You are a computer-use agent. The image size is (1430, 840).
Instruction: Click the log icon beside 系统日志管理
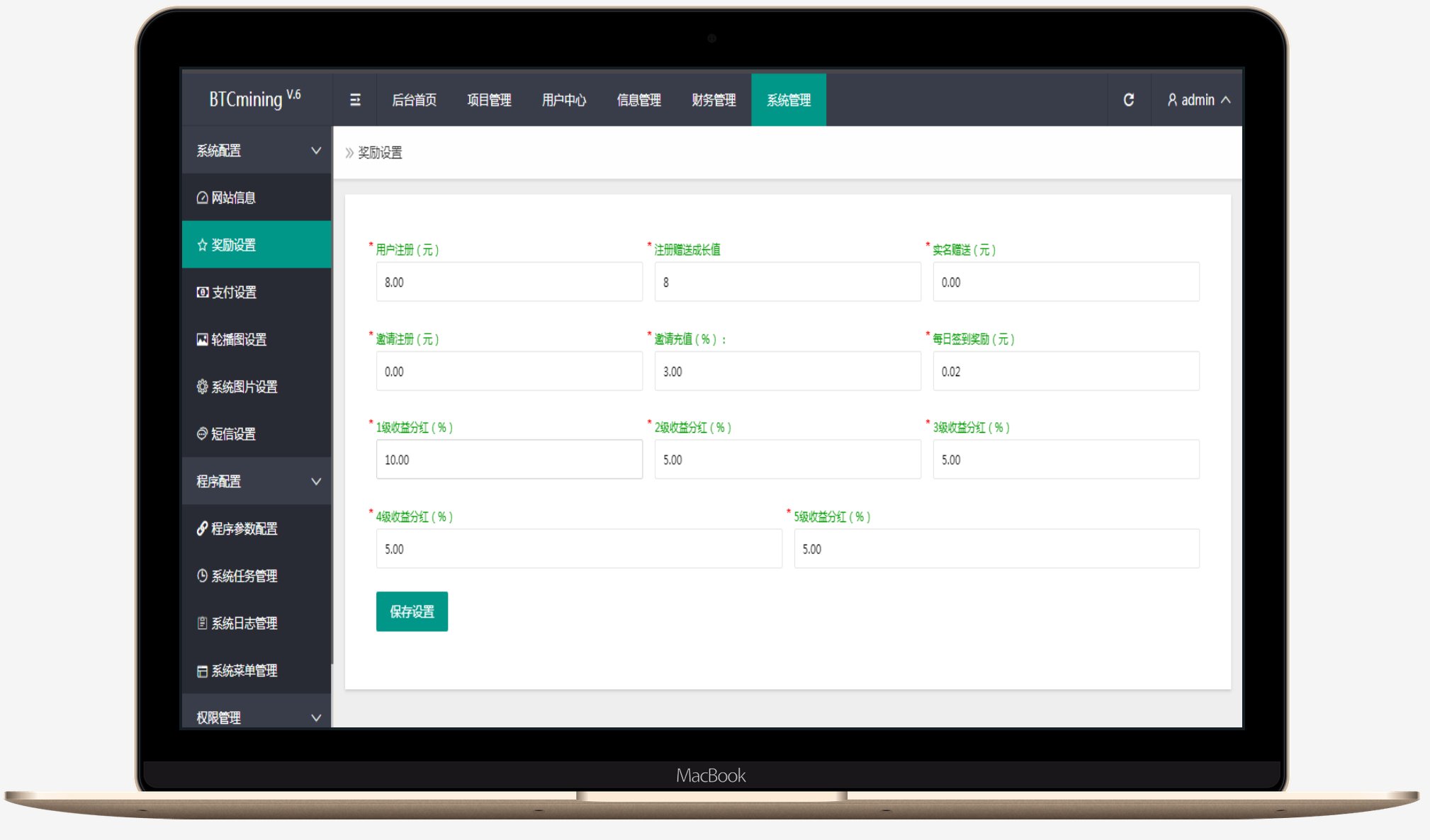[x=202, y=623]
